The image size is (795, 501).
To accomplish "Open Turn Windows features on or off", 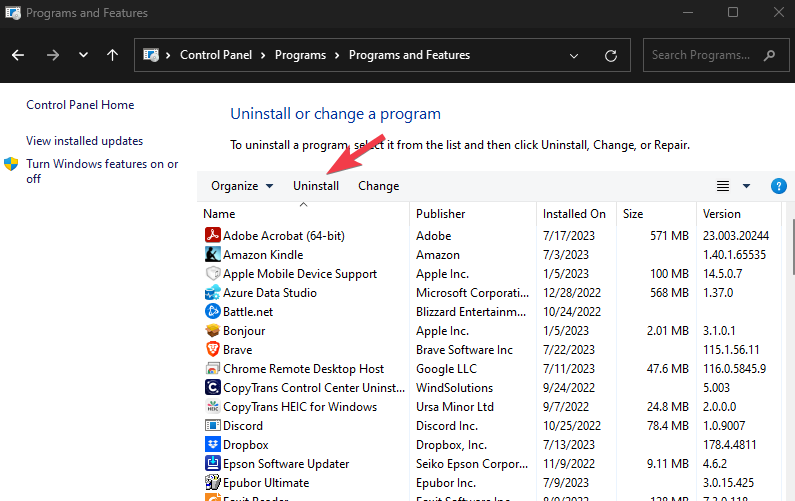I will (x=102, y=171).
